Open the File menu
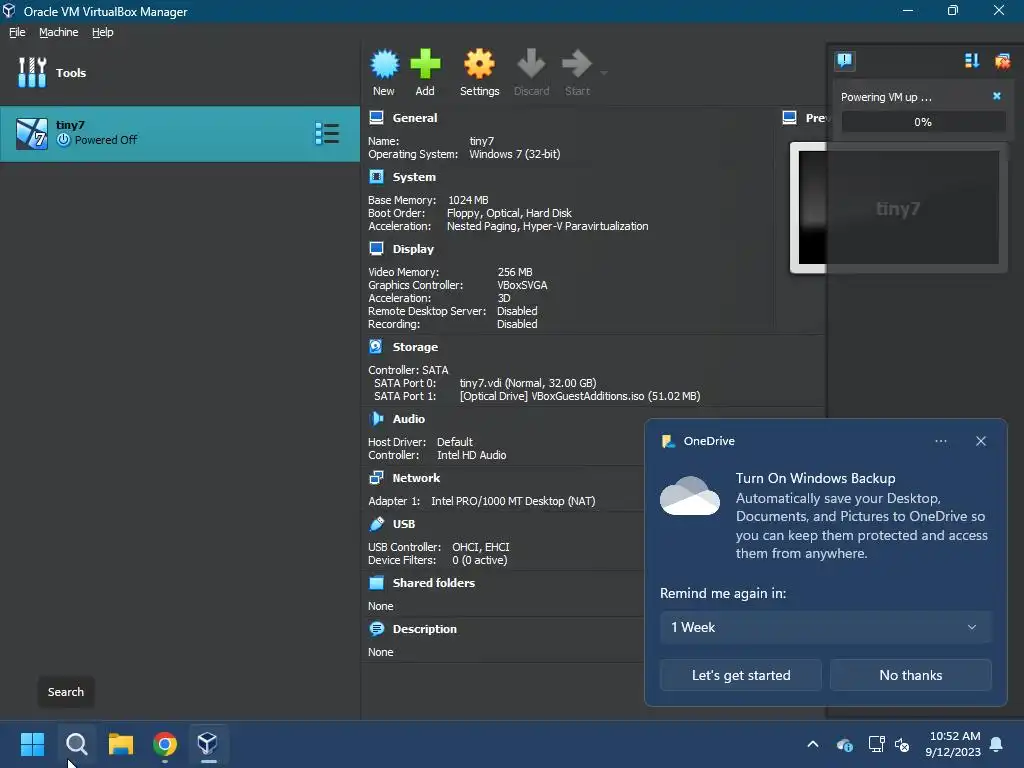Image resolution: width=1024 pixels, height=768 pixels. (17, 32)
